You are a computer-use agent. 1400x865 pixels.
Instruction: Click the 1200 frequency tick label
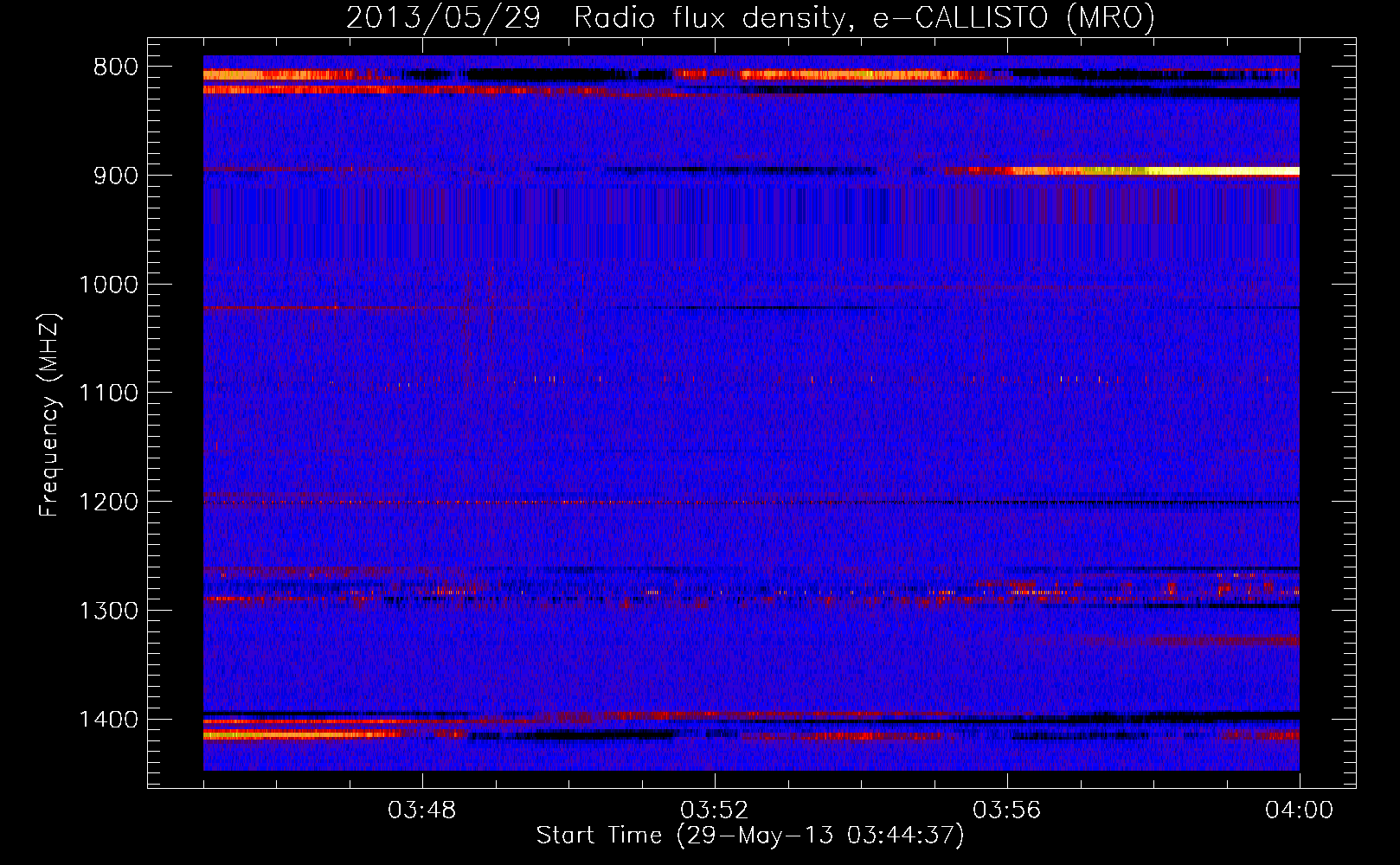click(x=108, y=503)
